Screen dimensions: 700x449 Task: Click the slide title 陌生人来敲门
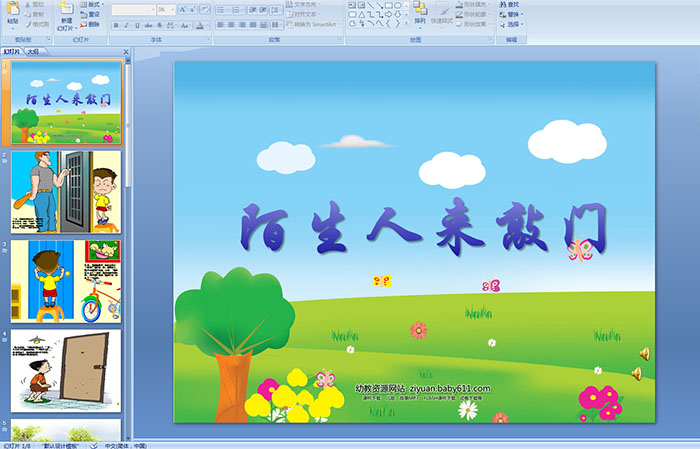(423, 228)
